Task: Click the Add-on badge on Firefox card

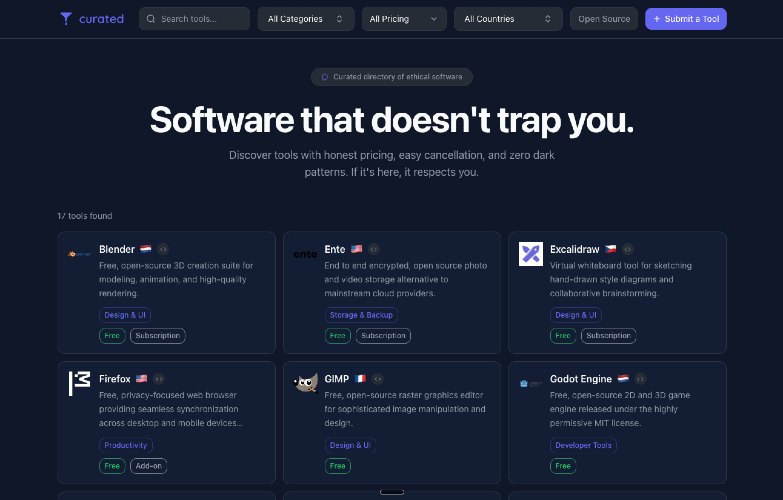Action: pyautogui.click(x=149, y=466)
